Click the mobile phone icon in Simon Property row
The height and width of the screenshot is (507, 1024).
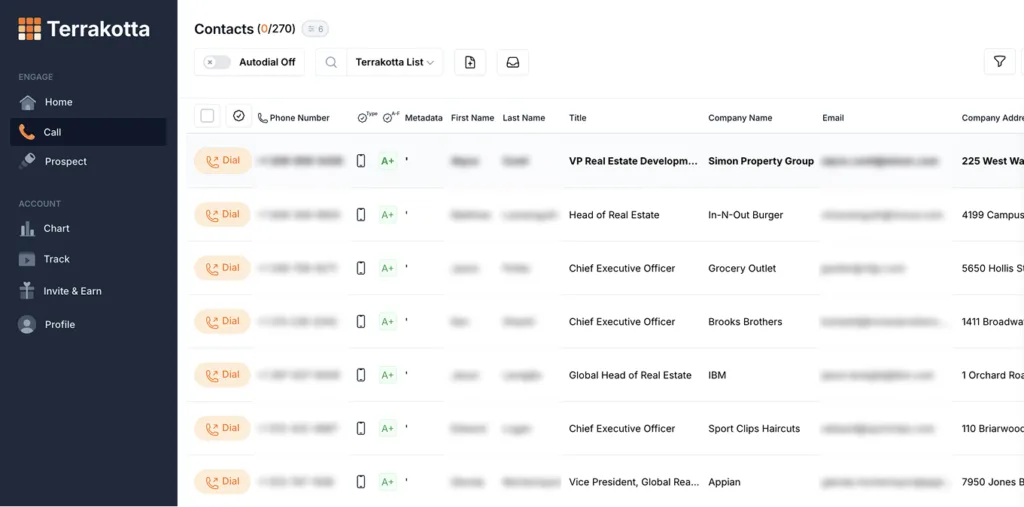[360, 161]
